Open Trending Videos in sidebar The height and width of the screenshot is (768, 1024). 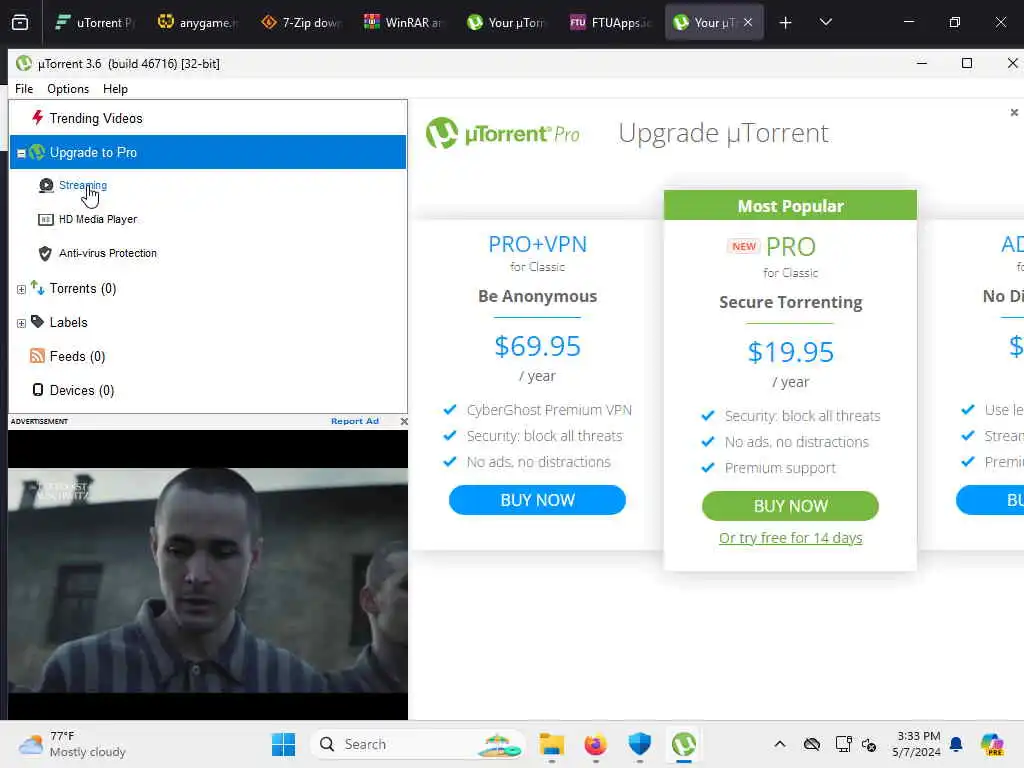95,118
